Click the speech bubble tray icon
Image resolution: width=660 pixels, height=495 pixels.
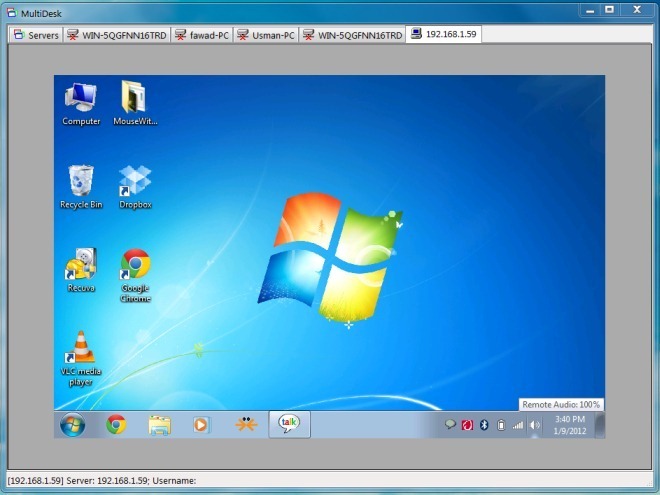point(450,425)
